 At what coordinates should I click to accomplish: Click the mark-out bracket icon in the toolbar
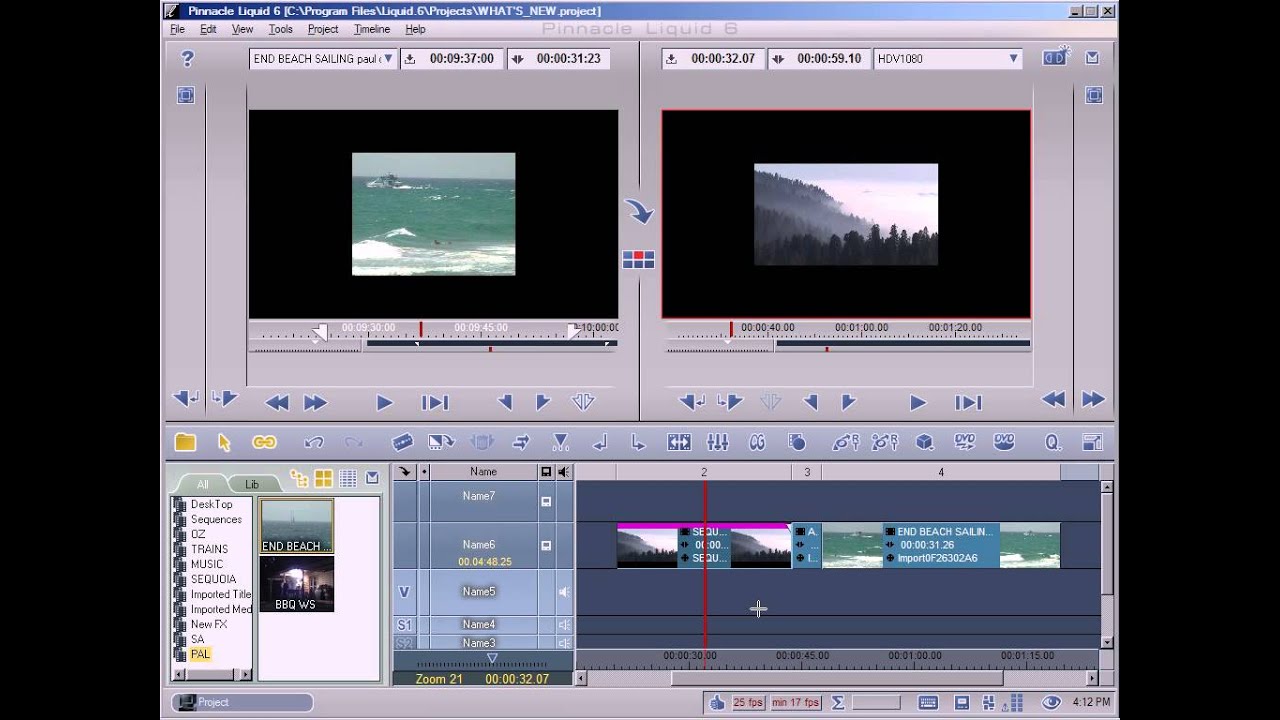tap(638, 442)
